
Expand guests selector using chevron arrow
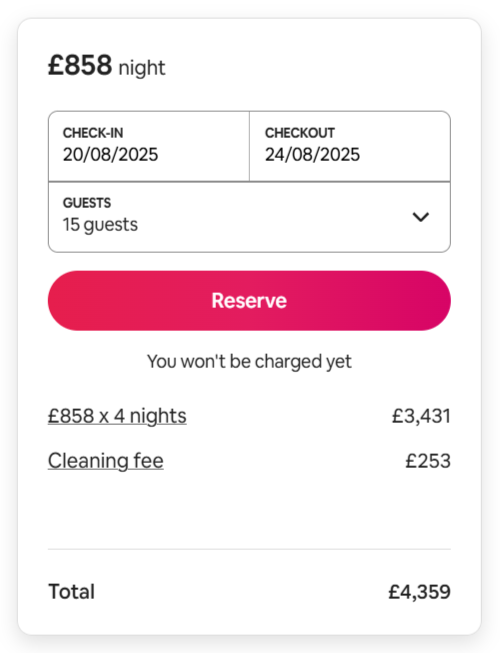pos(420,217)
